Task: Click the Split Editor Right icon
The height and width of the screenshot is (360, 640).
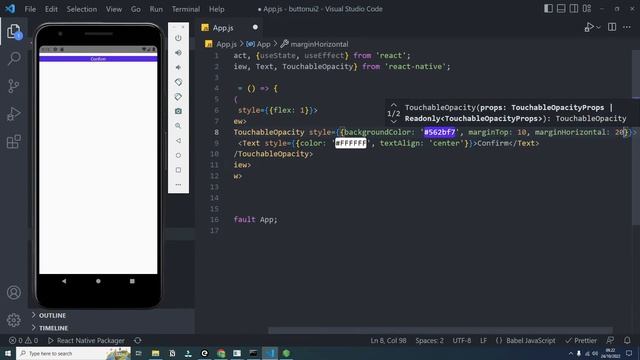Action: click(x=612, y=27)
